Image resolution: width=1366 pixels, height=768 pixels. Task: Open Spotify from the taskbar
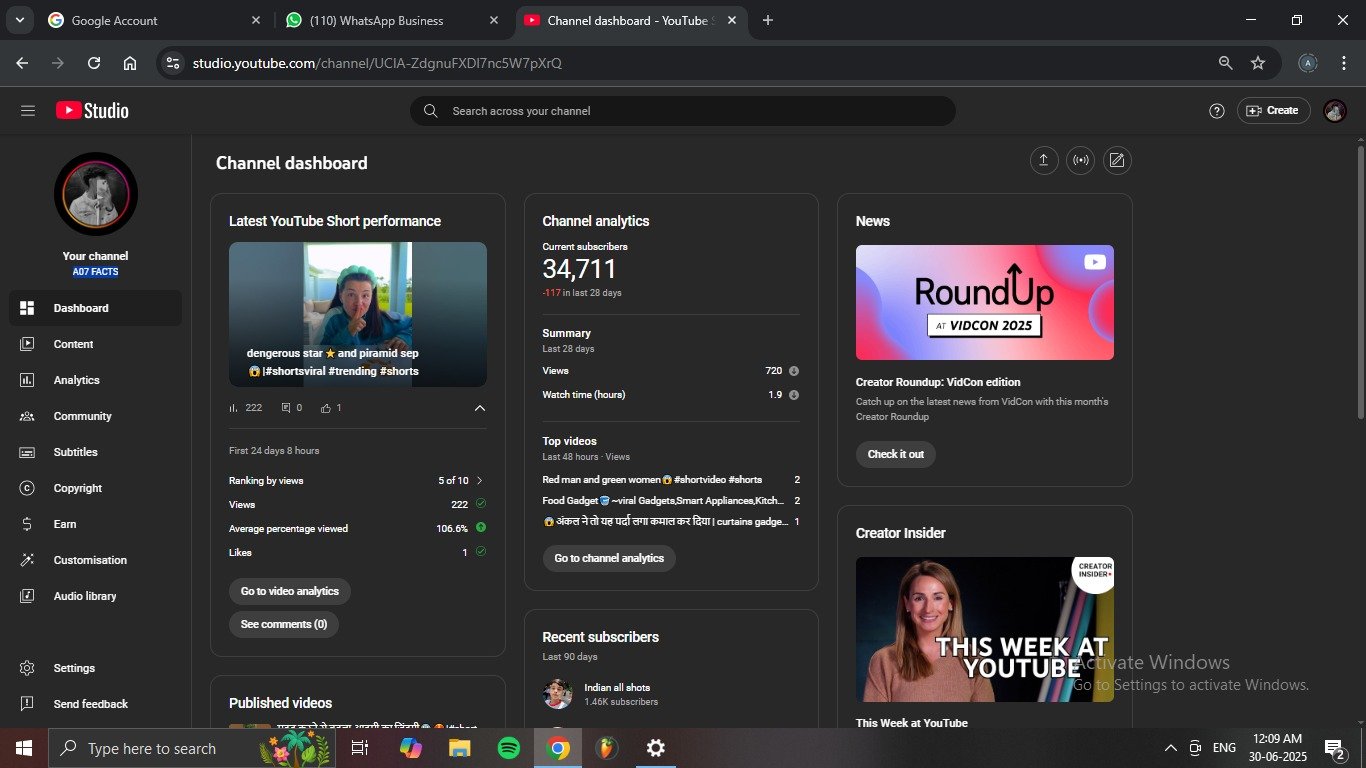pos(509,748)
